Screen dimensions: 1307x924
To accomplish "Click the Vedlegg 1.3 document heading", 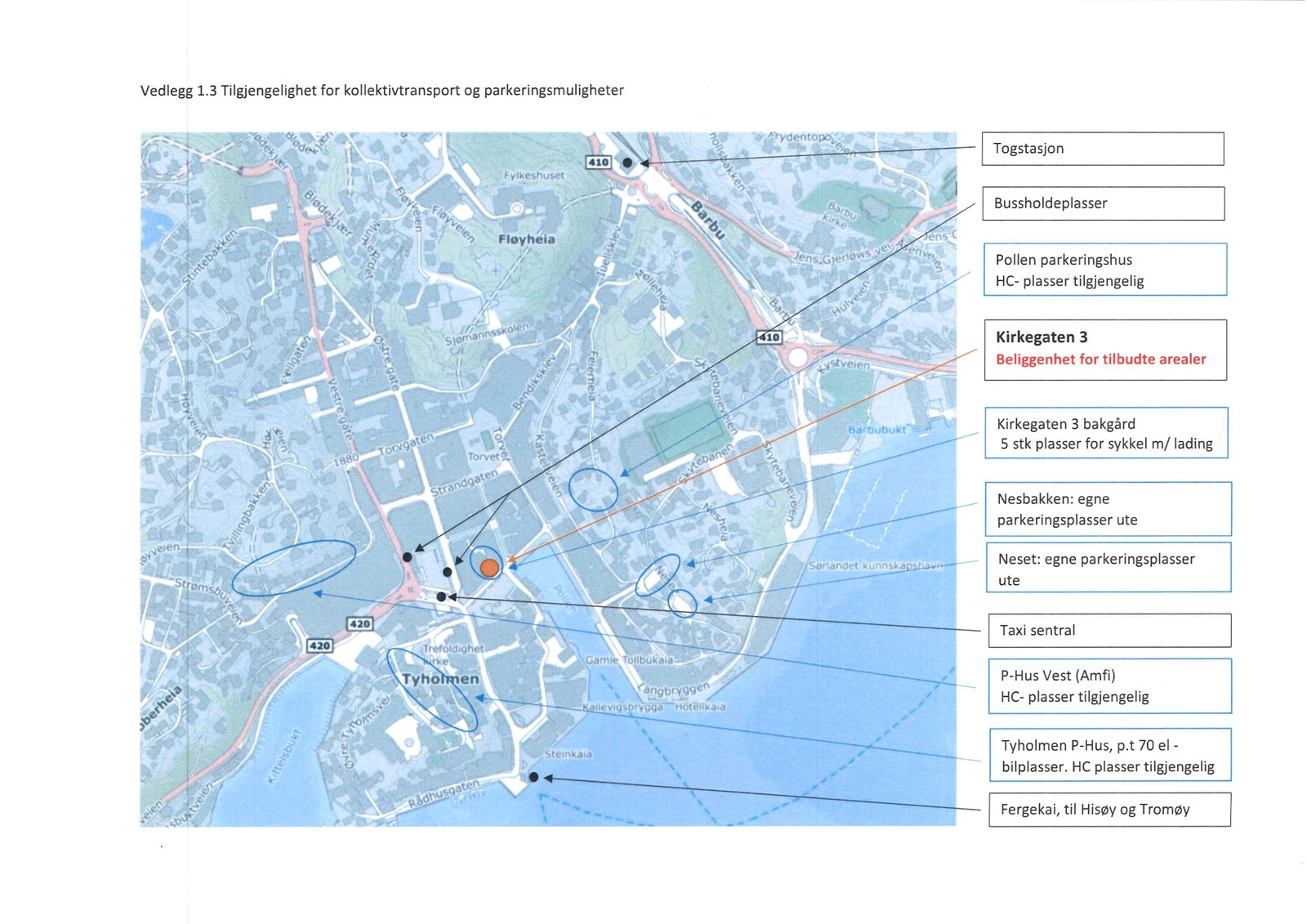I will (382, 91).
